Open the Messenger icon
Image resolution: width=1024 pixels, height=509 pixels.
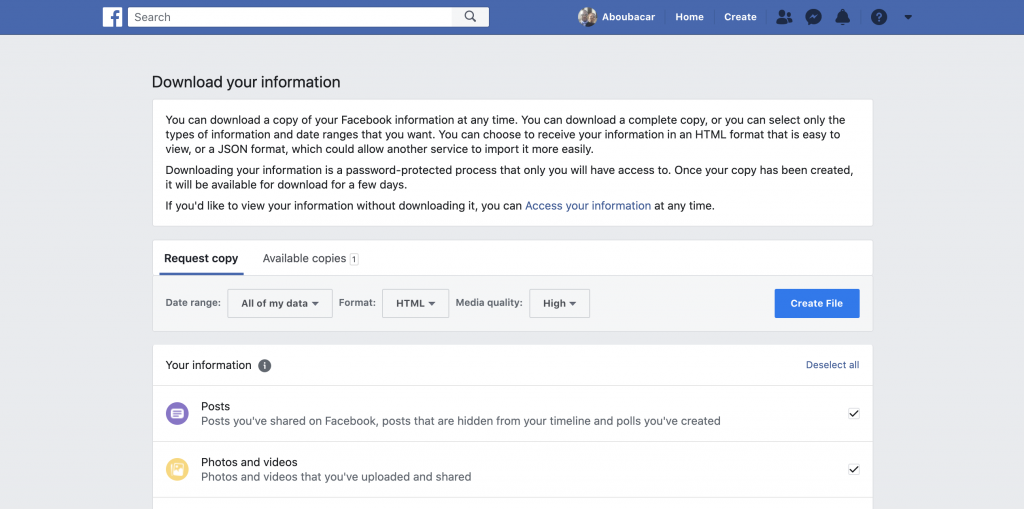(813, 17)
